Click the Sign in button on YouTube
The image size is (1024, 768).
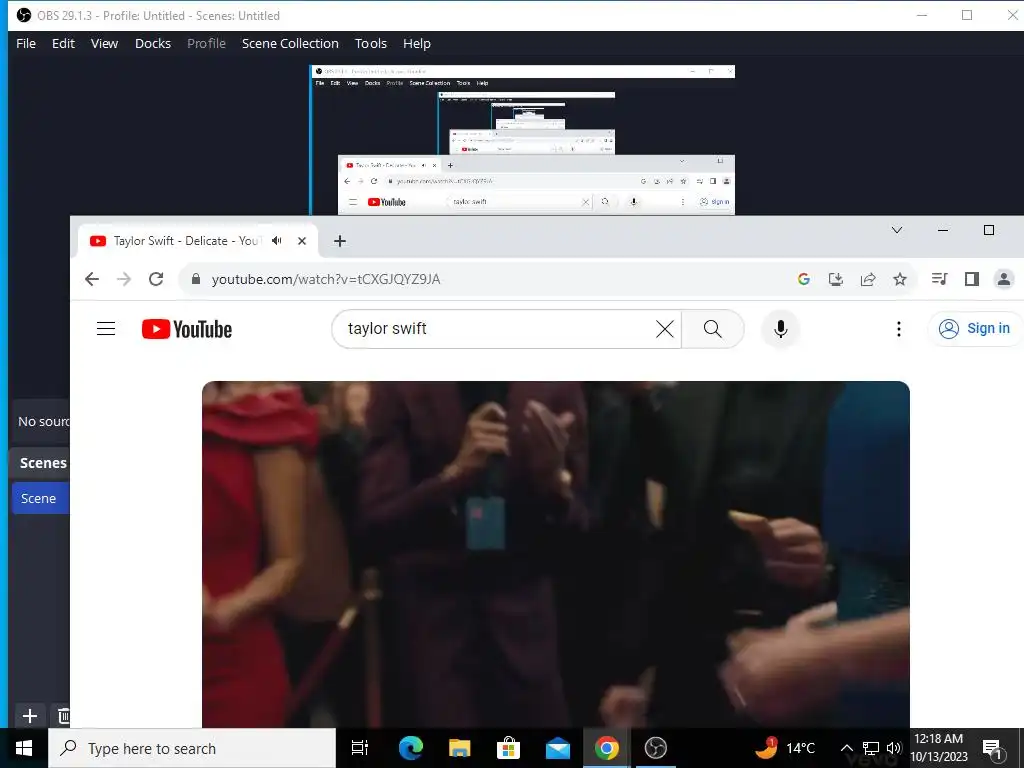click(x=976, y=328)
